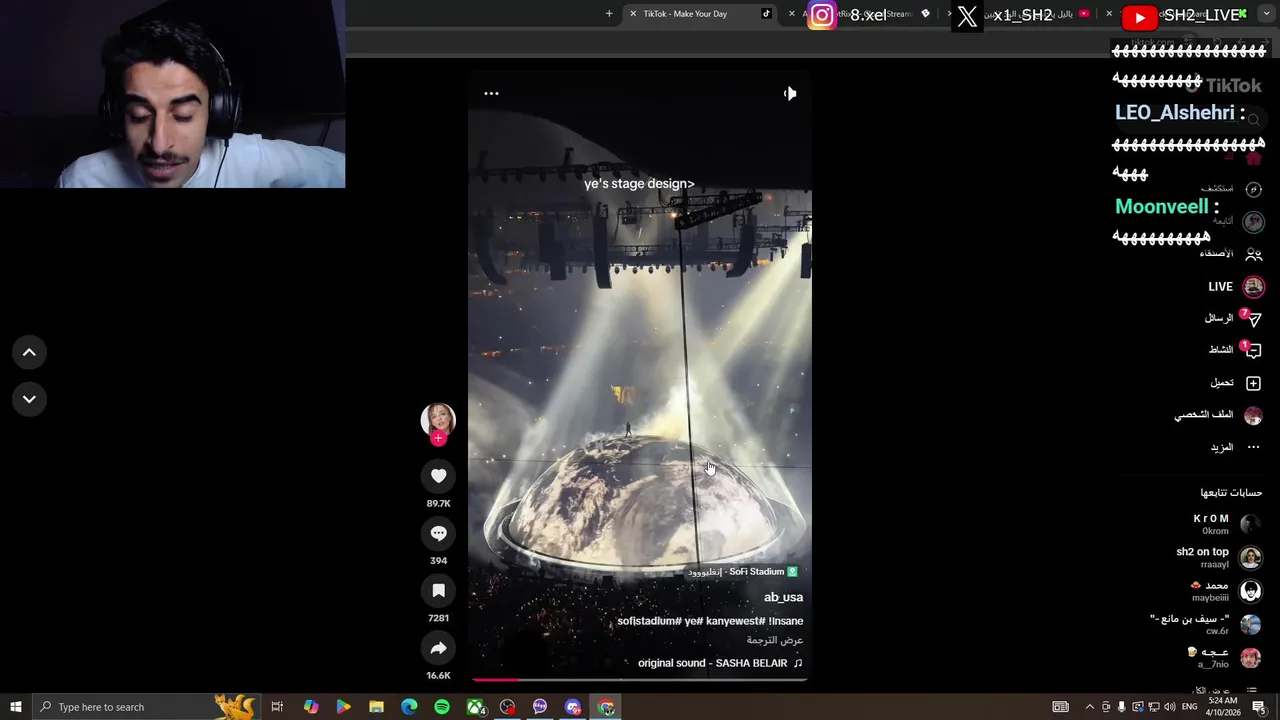This screenshot has width=1280, height=720.
Task: Open Task View from the taskbar
Action: (x=277, y=707)
